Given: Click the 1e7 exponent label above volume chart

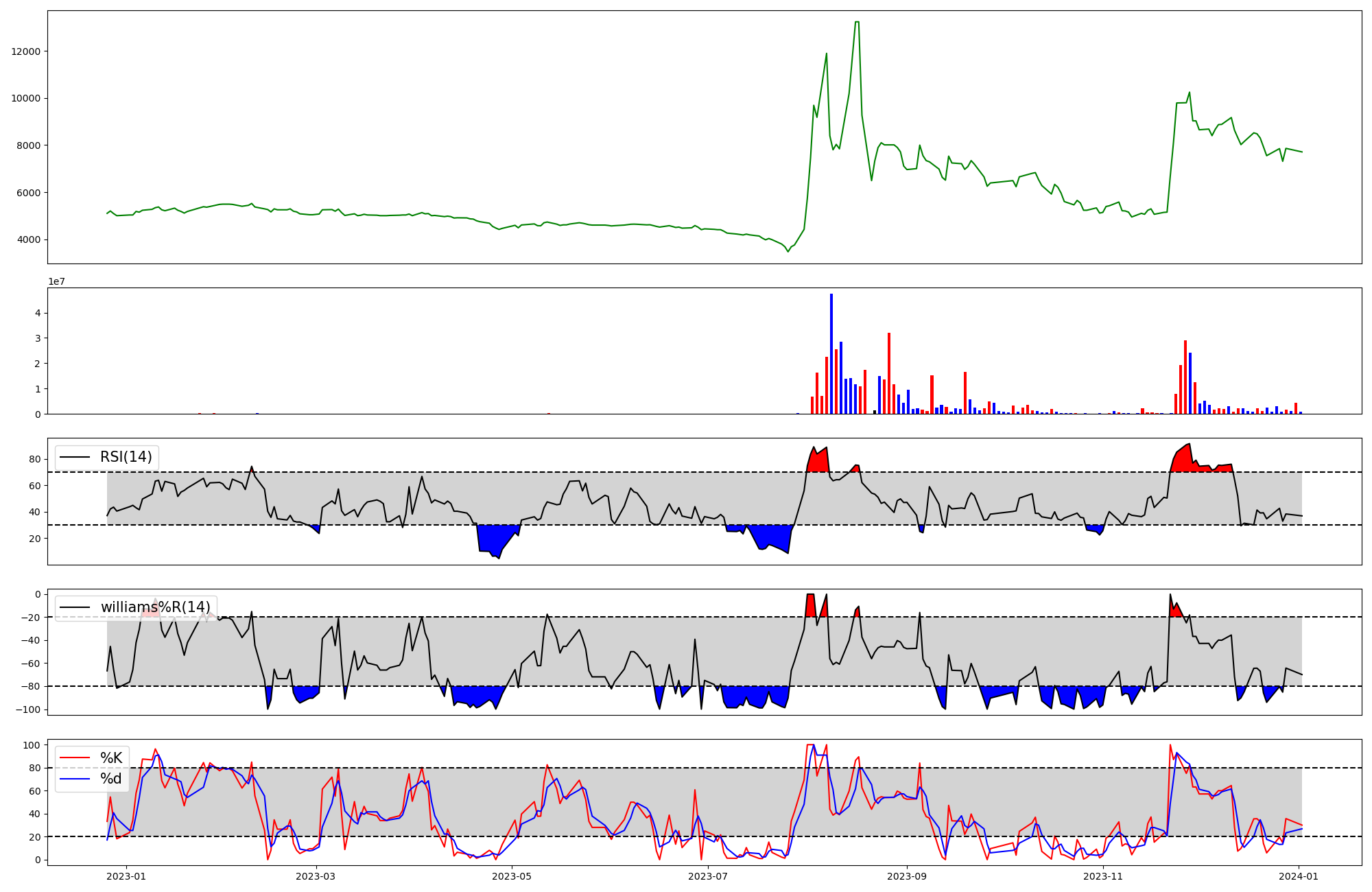Looking at the screenshot, I should [56, 281].
